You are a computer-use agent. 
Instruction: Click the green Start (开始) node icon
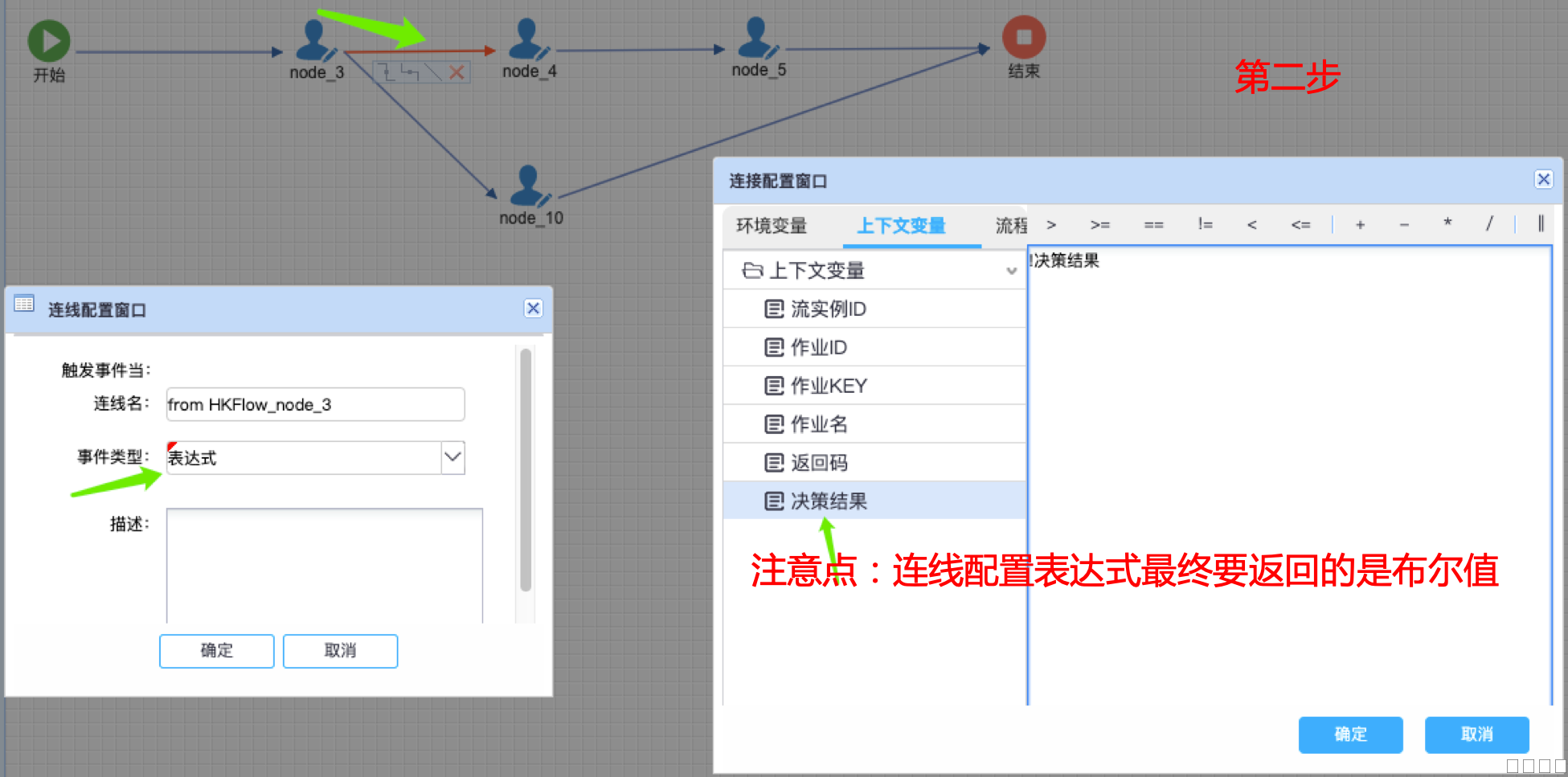(49, 41)
